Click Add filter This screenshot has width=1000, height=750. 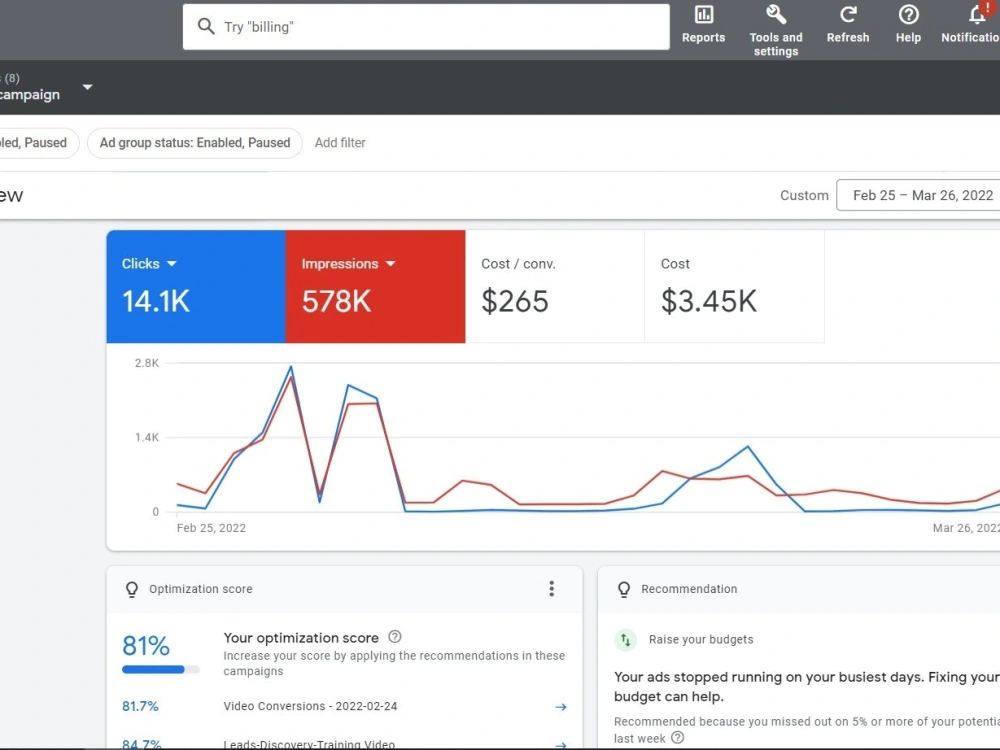340,143
